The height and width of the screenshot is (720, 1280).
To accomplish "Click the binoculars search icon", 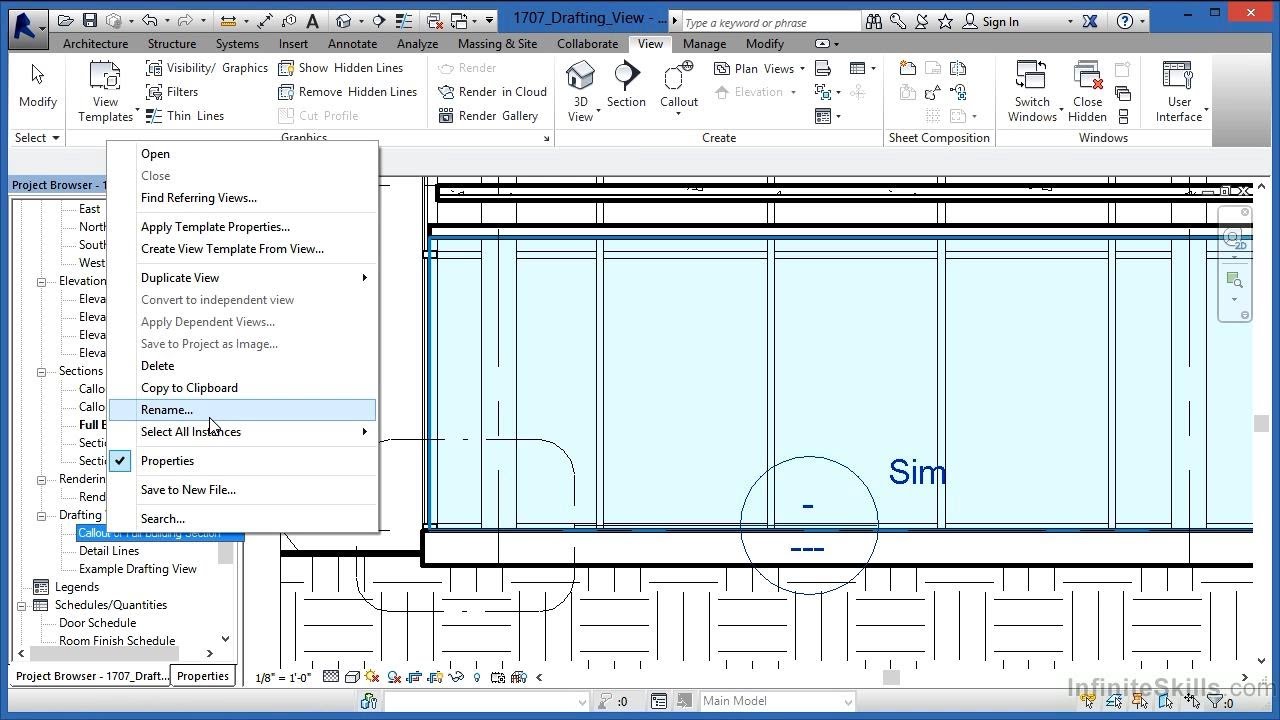I will coord(874,21).
